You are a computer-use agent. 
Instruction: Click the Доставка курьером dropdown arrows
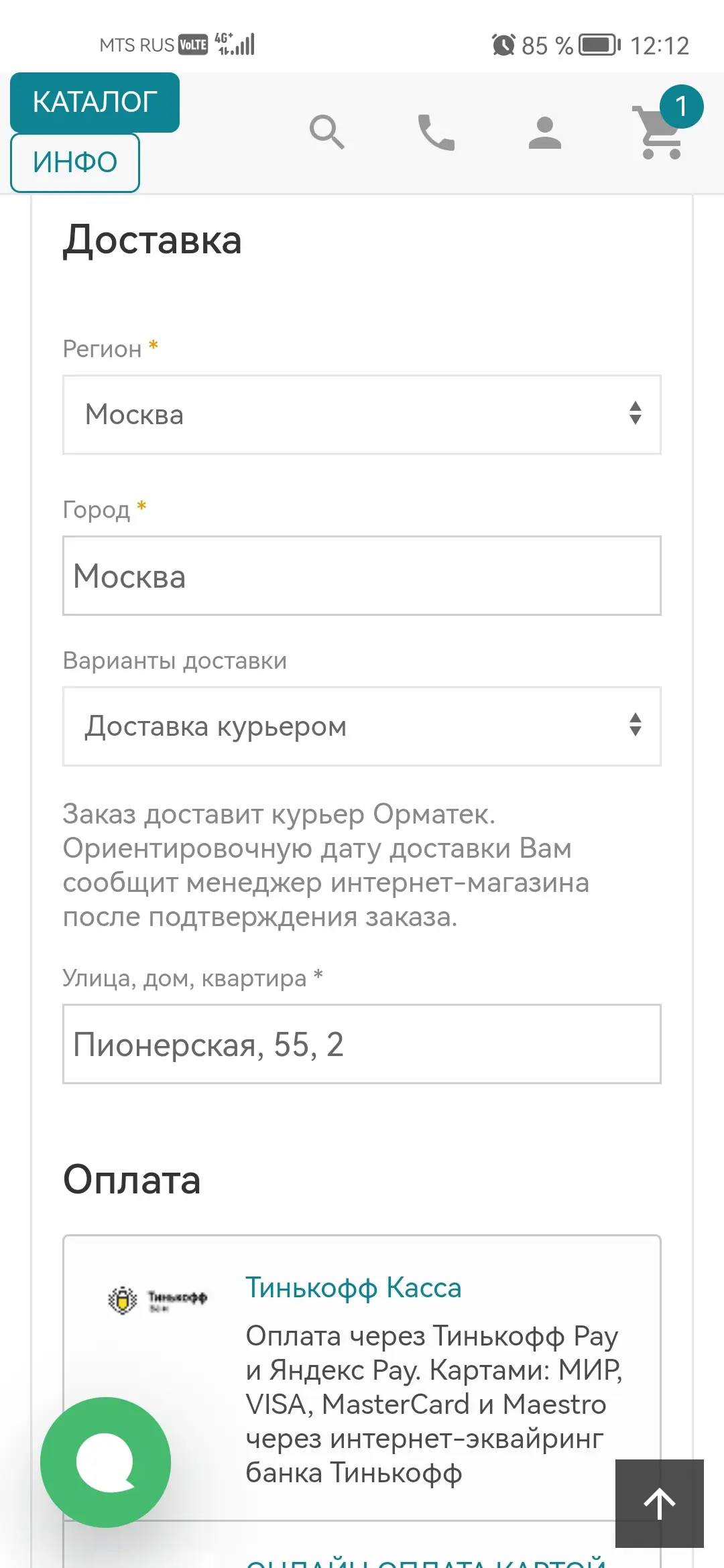635,725
